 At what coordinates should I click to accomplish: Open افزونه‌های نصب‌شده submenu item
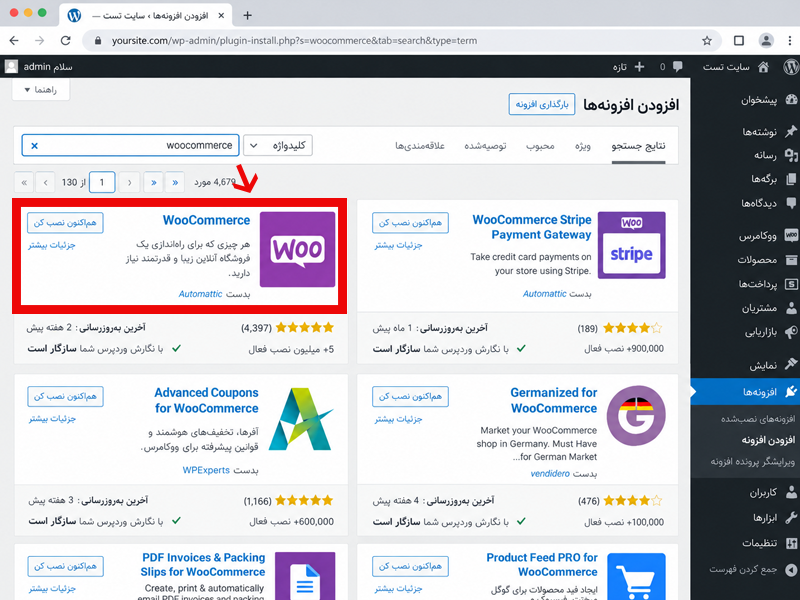[x=758, y=419]
